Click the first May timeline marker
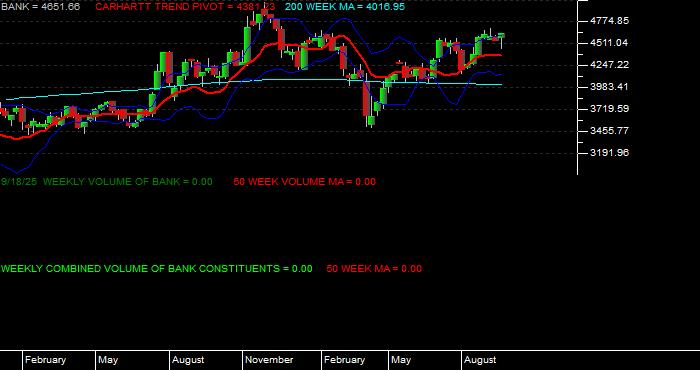This screenshot has height=370, width=700. tap(108, 360)
